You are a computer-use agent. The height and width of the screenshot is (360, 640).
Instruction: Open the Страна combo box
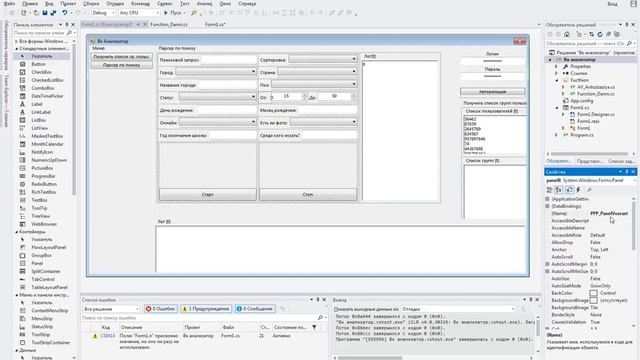(318, 72)
